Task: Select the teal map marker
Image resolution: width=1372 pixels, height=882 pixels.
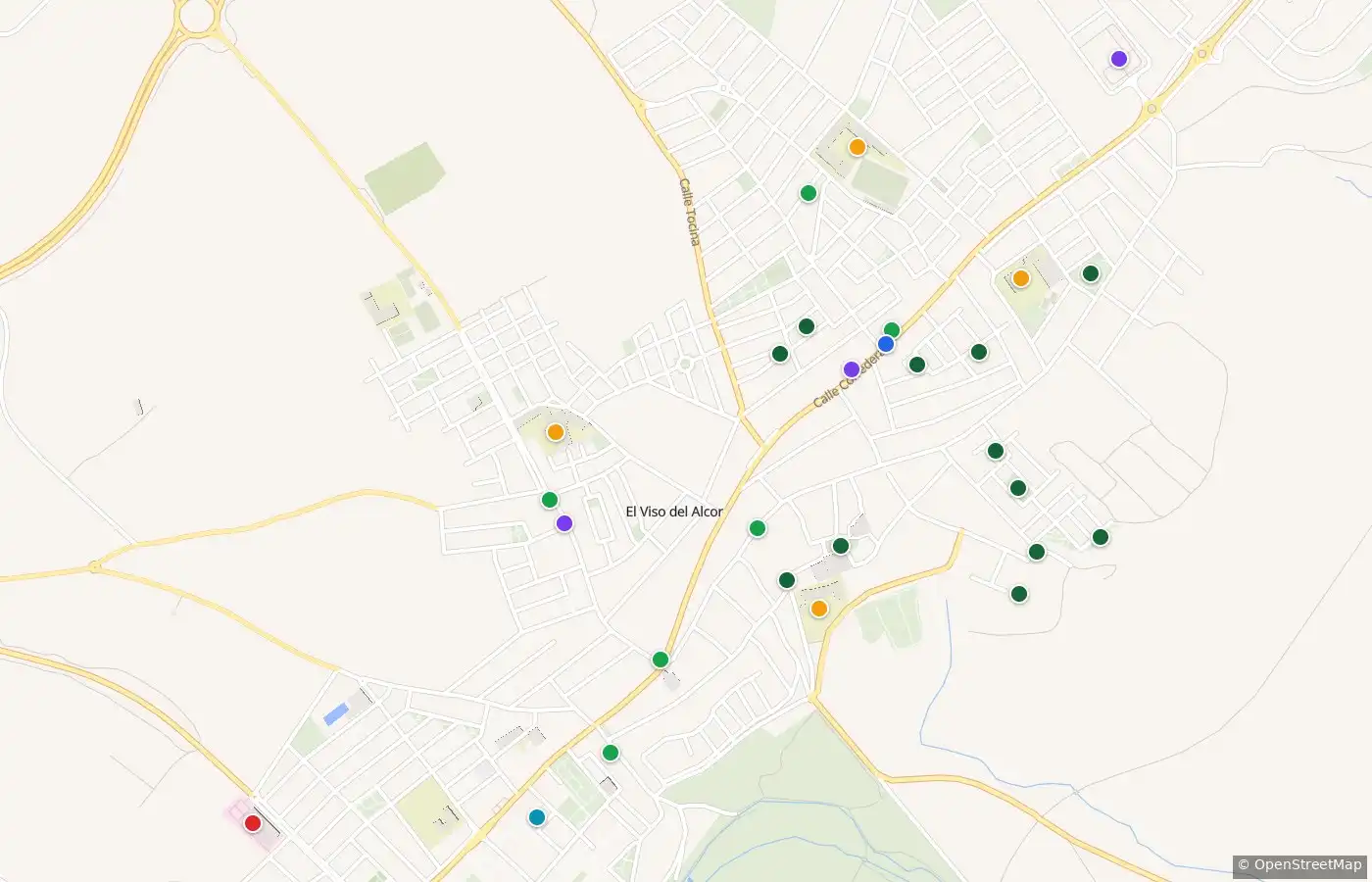Action: (537, 817)
